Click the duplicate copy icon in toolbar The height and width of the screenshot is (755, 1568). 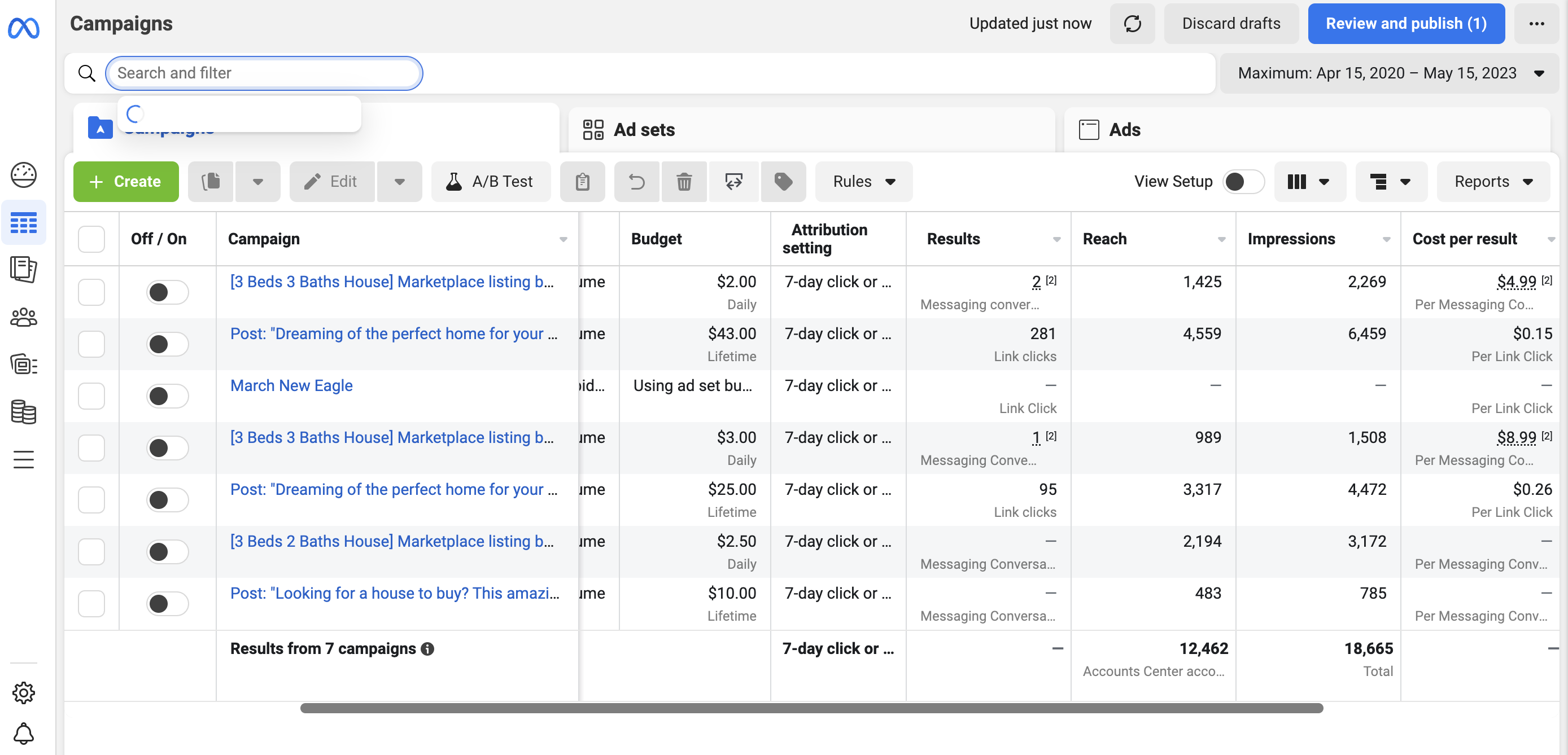(211, 181)
